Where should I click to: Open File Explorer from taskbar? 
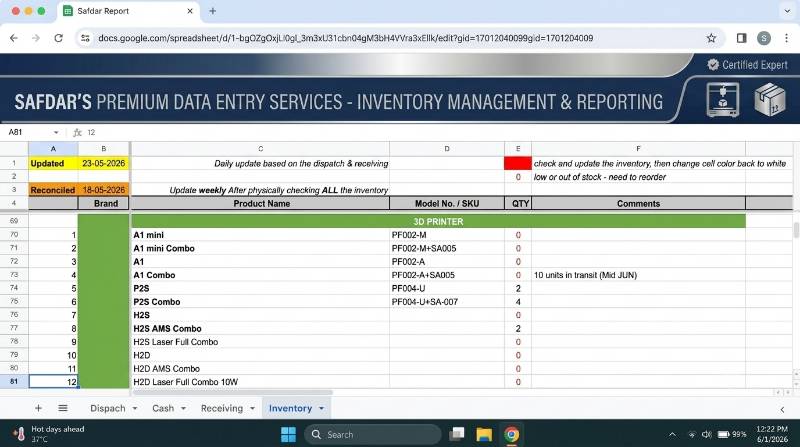[x=484, y=435]
